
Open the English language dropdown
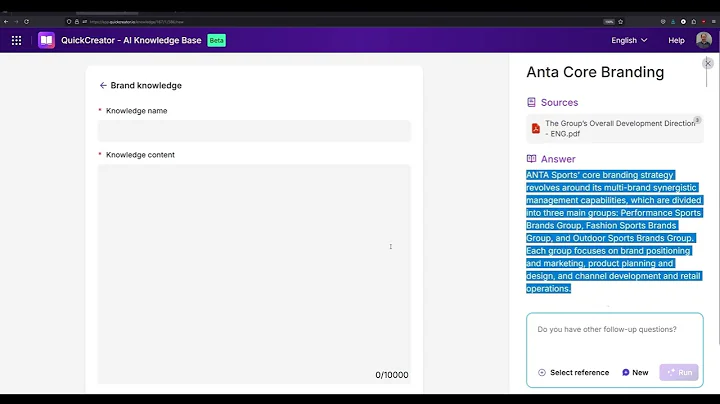pyautogui.click(x=629, y=40)
